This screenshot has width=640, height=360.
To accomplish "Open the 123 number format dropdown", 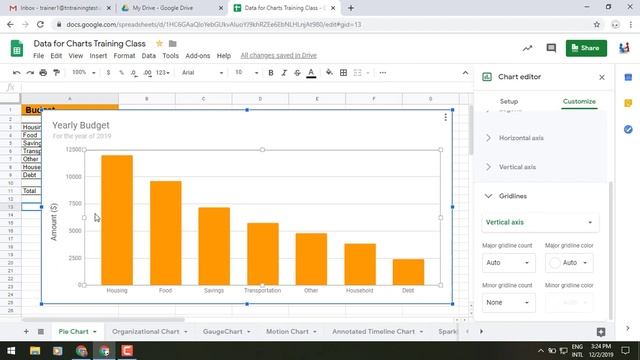I will click(162, 73).
